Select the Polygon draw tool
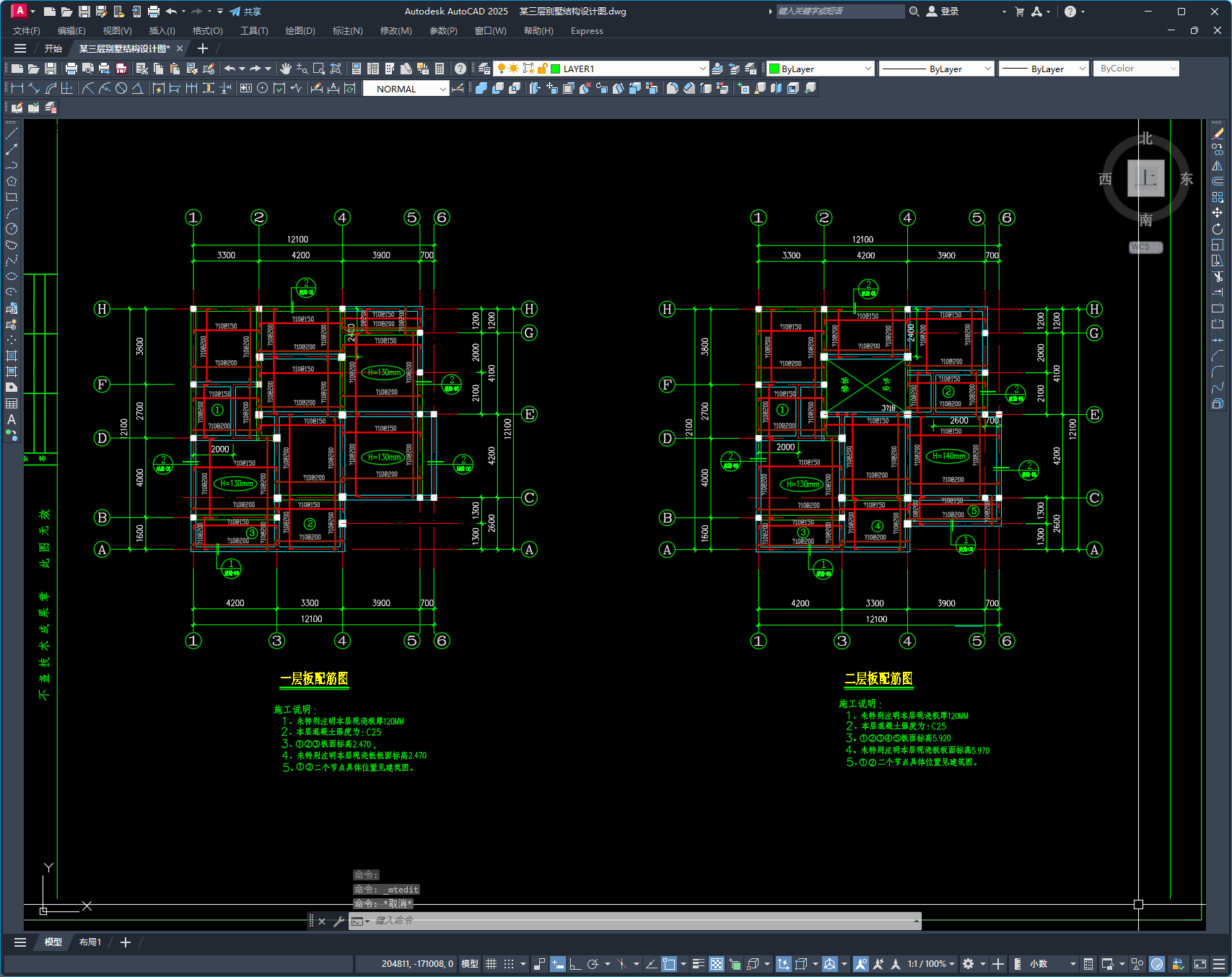The width and height of the screenshot is (1232, 977). [x=12, y=181]
